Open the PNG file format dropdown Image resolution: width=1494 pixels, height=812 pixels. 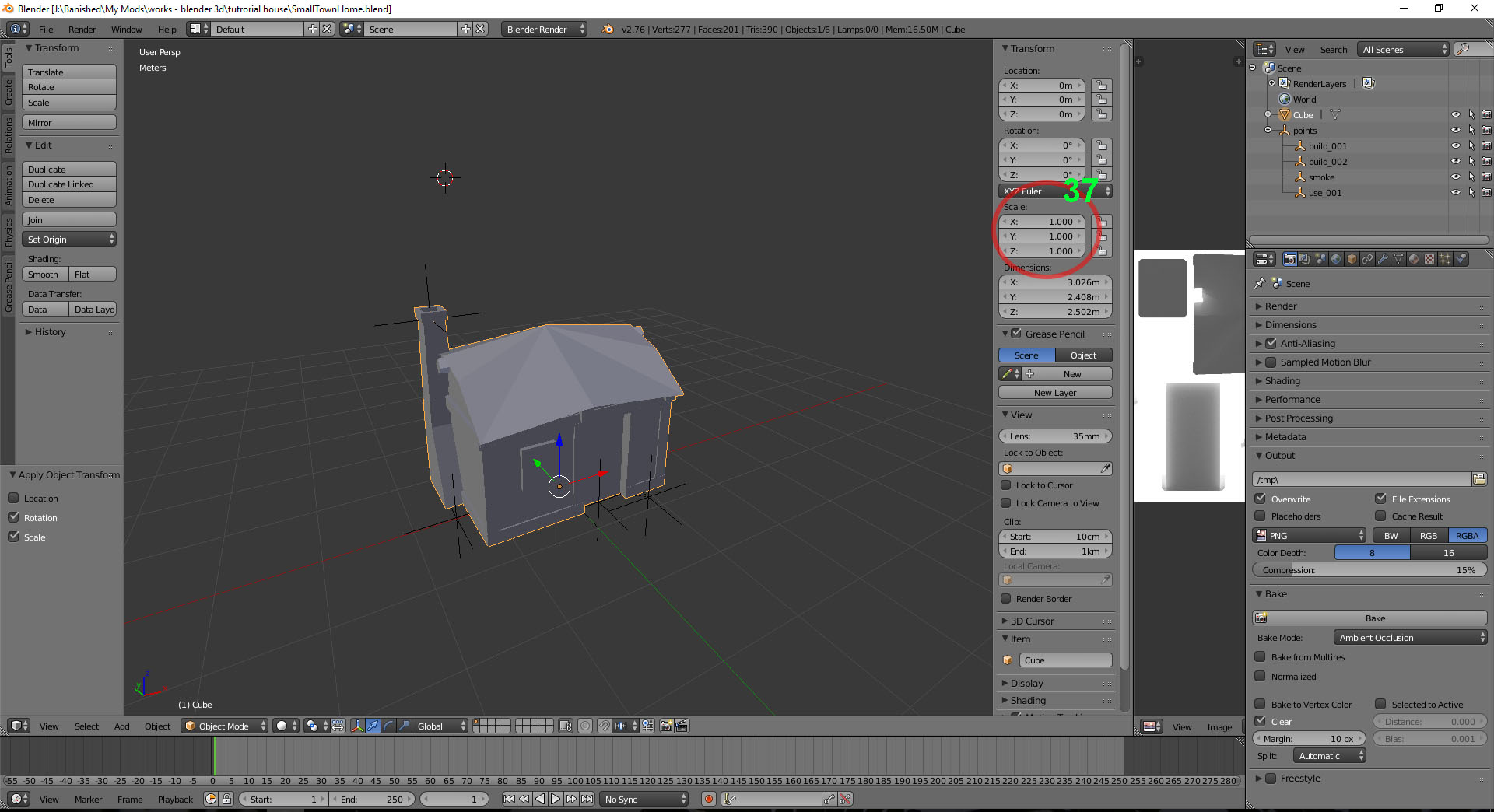coord(1310,535)
